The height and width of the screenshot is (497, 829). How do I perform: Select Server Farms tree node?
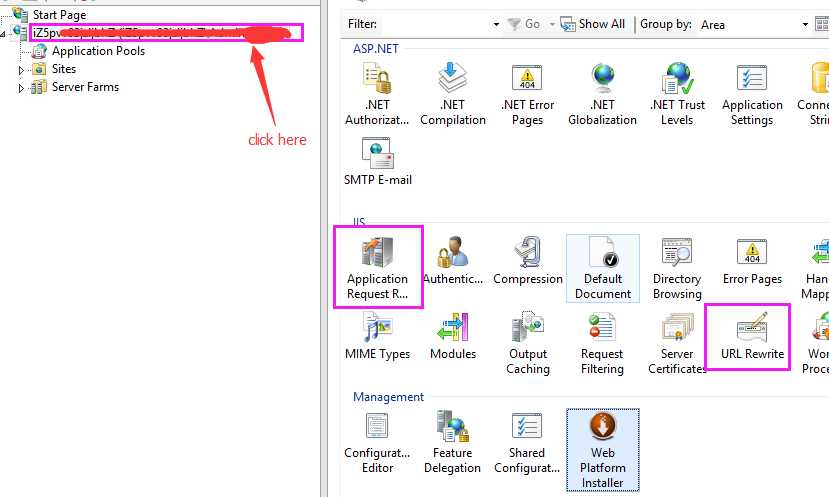tap(85, 87)
